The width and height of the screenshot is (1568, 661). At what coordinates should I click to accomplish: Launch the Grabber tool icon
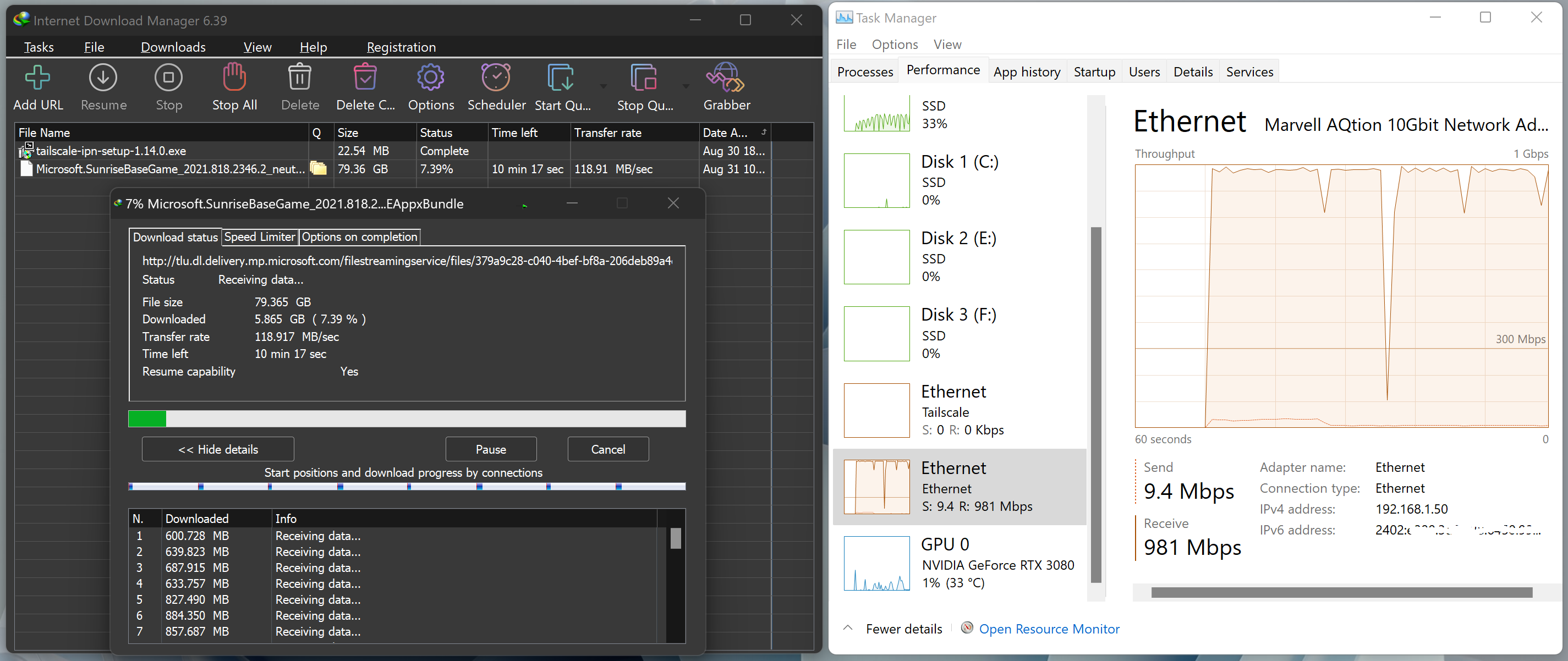coord(726,79)
